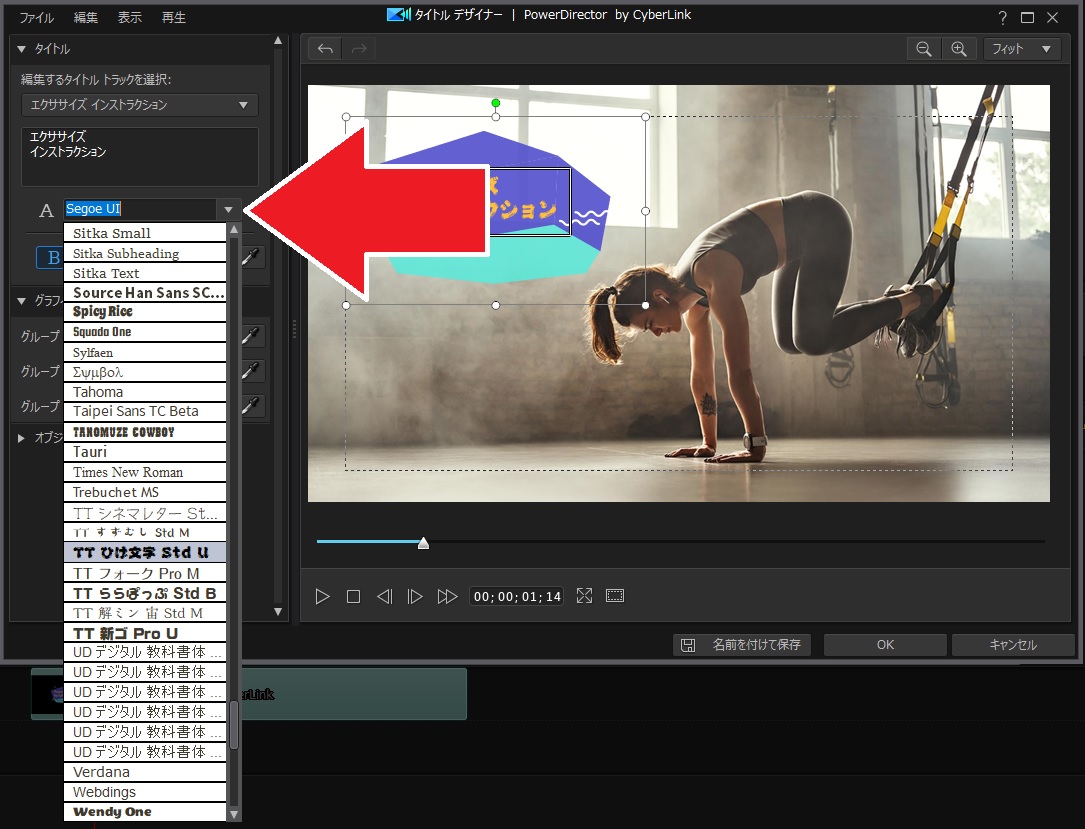
Task: Click the title text edit box
Action: pos(139,157)
